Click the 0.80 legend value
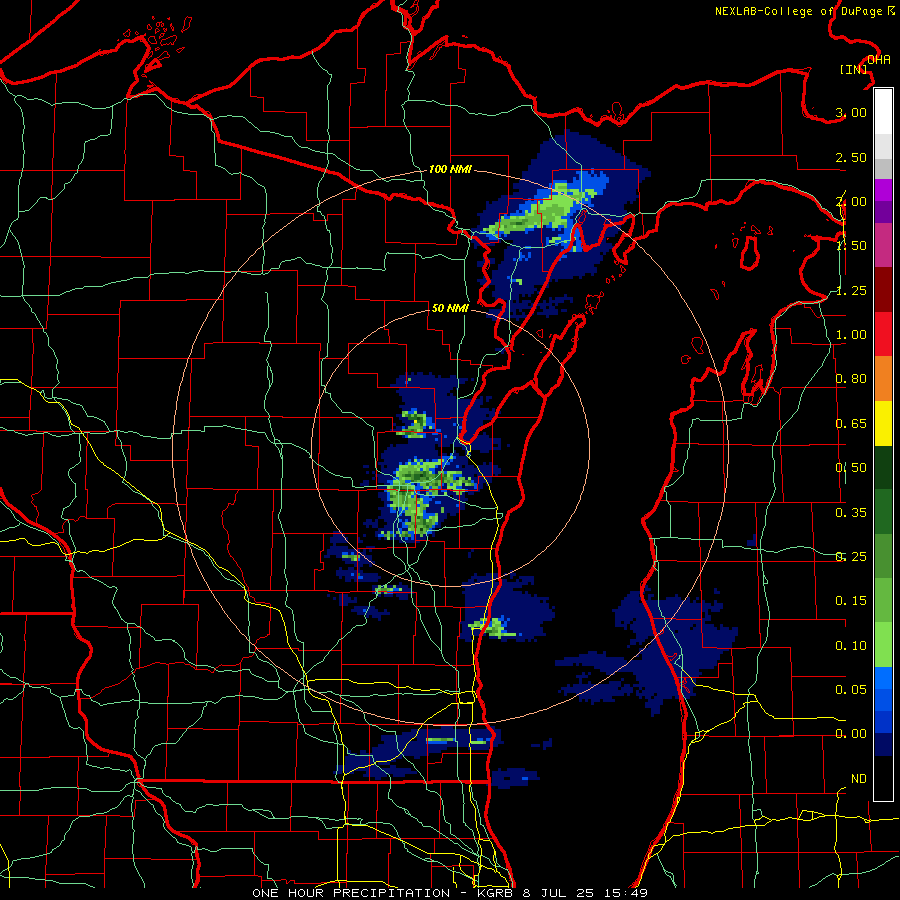The image size is (900, 900). (851, 379)
